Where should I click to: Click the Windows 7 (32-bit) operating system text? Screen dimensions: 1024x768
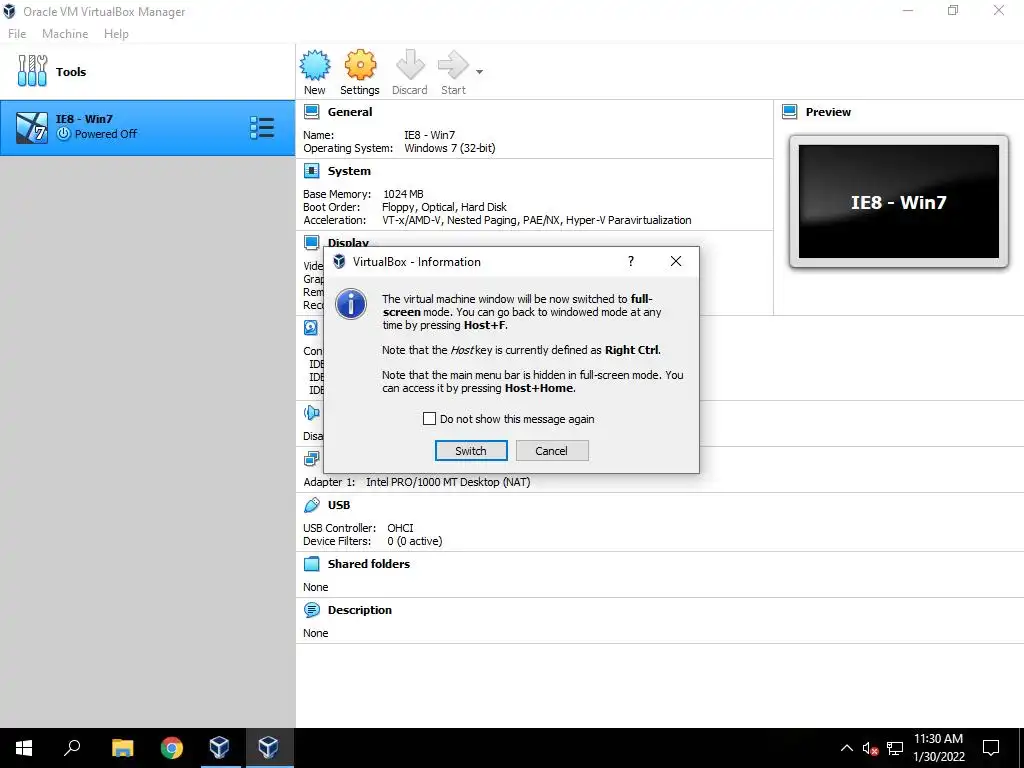pos(449,148)
